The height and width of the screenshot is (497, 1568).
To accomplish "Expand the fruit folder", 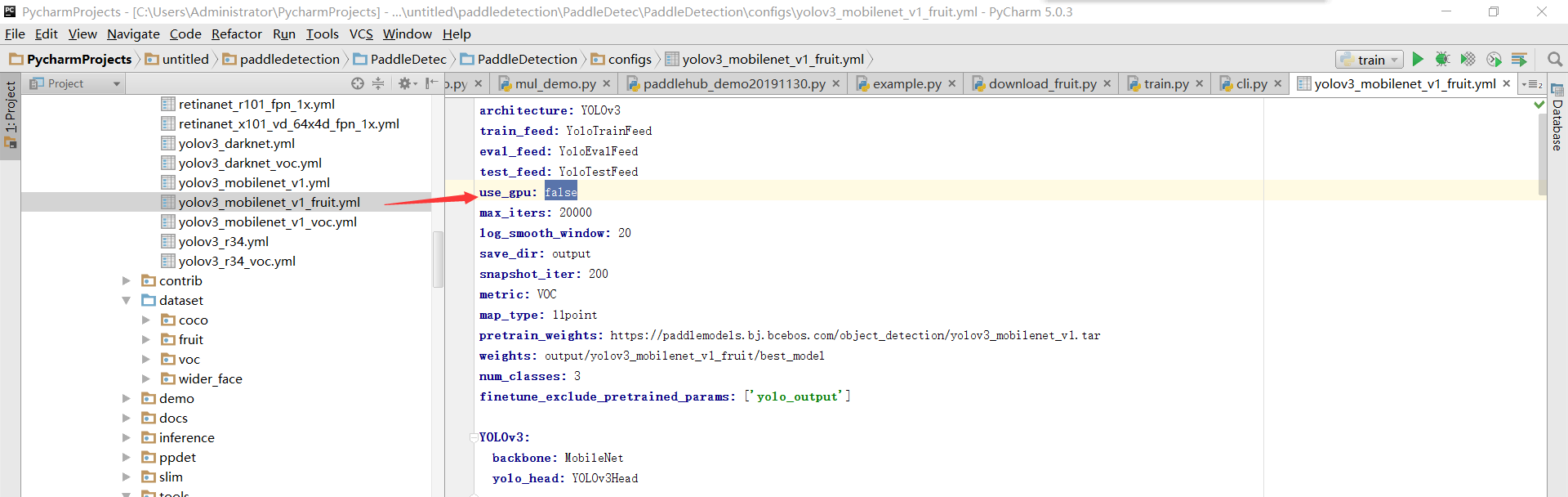I will click(146, 339).
